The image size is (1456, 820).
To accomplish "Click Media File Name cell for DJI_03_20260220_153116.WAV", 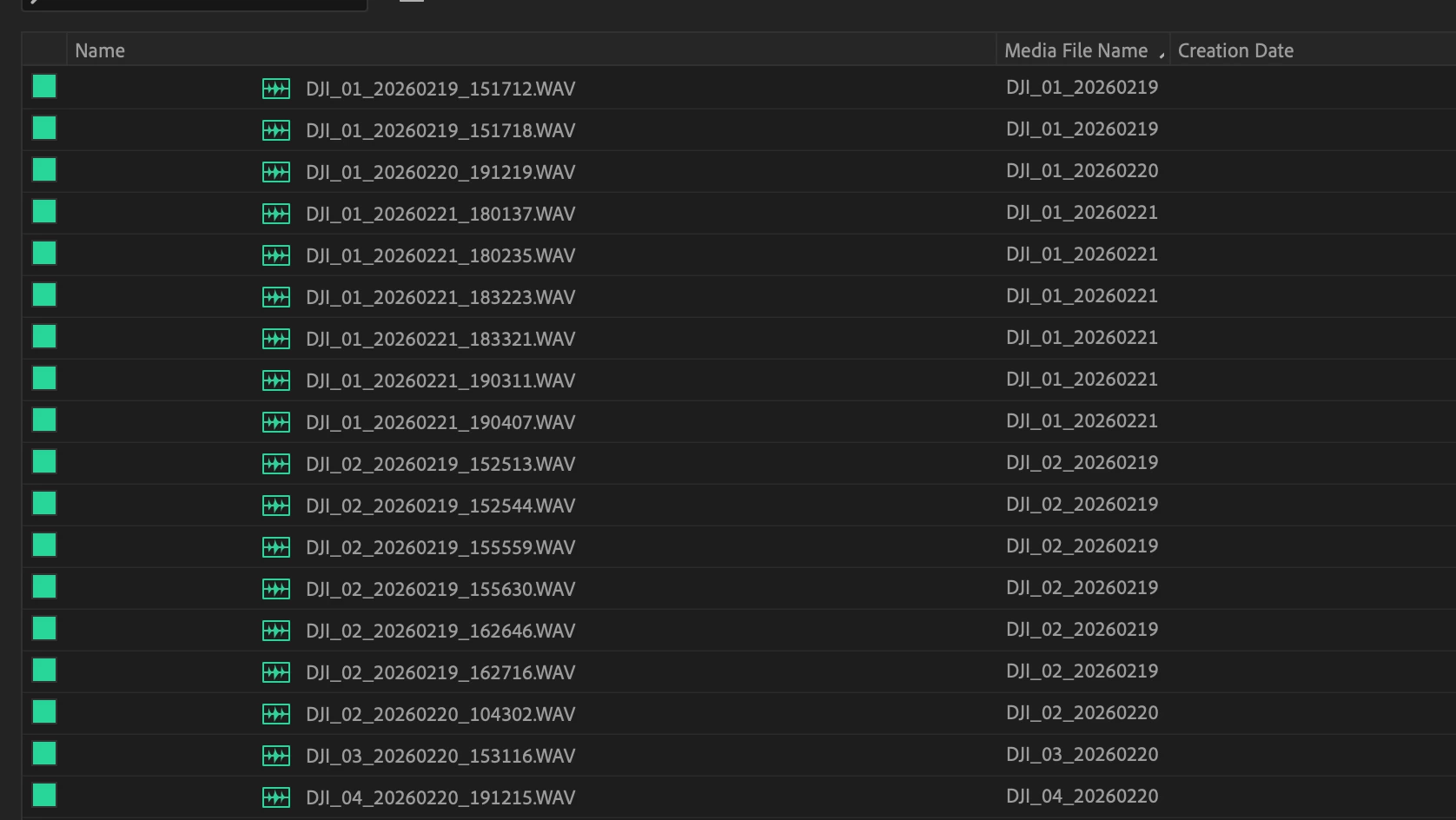I will point(1082,755).
